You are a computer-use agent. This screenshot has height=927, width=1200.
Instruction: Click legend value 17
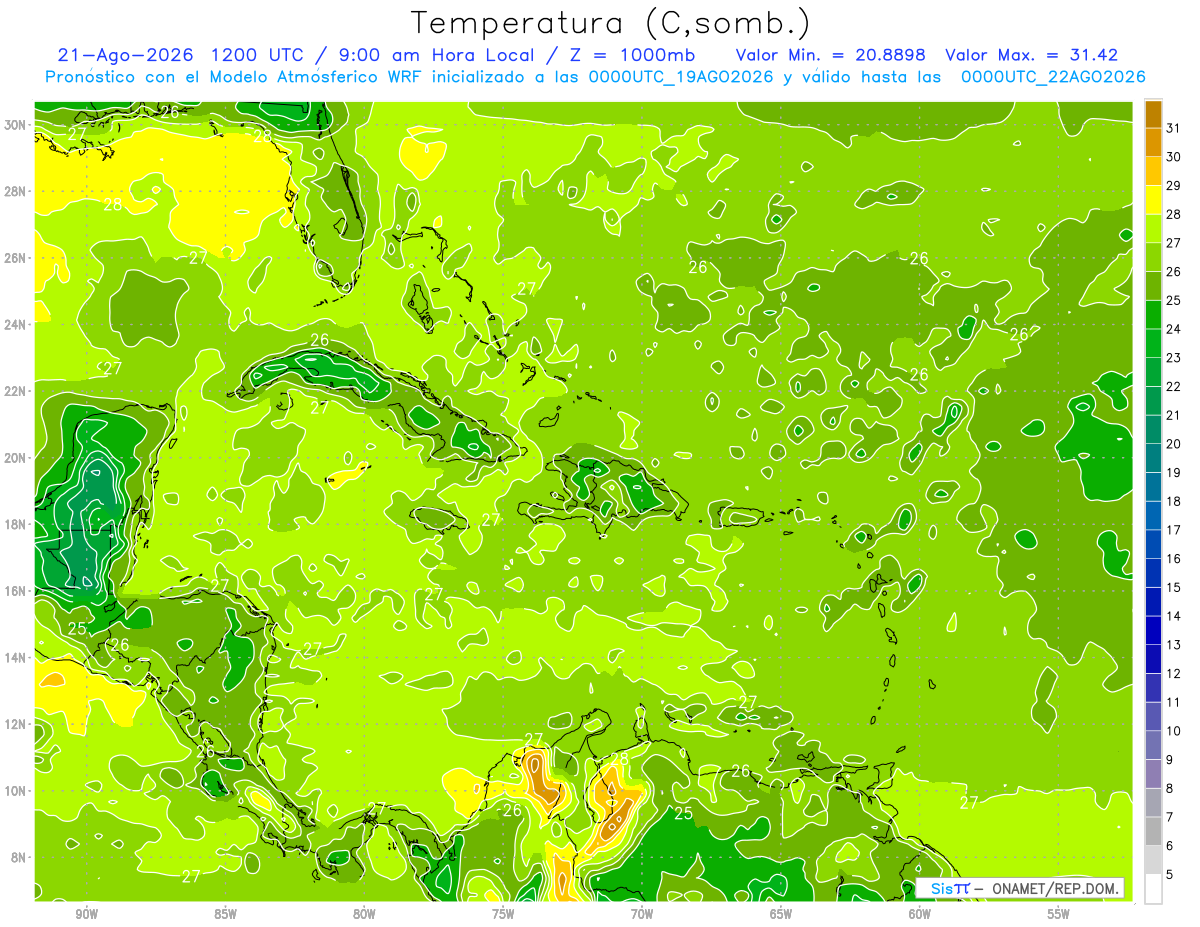[x=1174, y=530]
